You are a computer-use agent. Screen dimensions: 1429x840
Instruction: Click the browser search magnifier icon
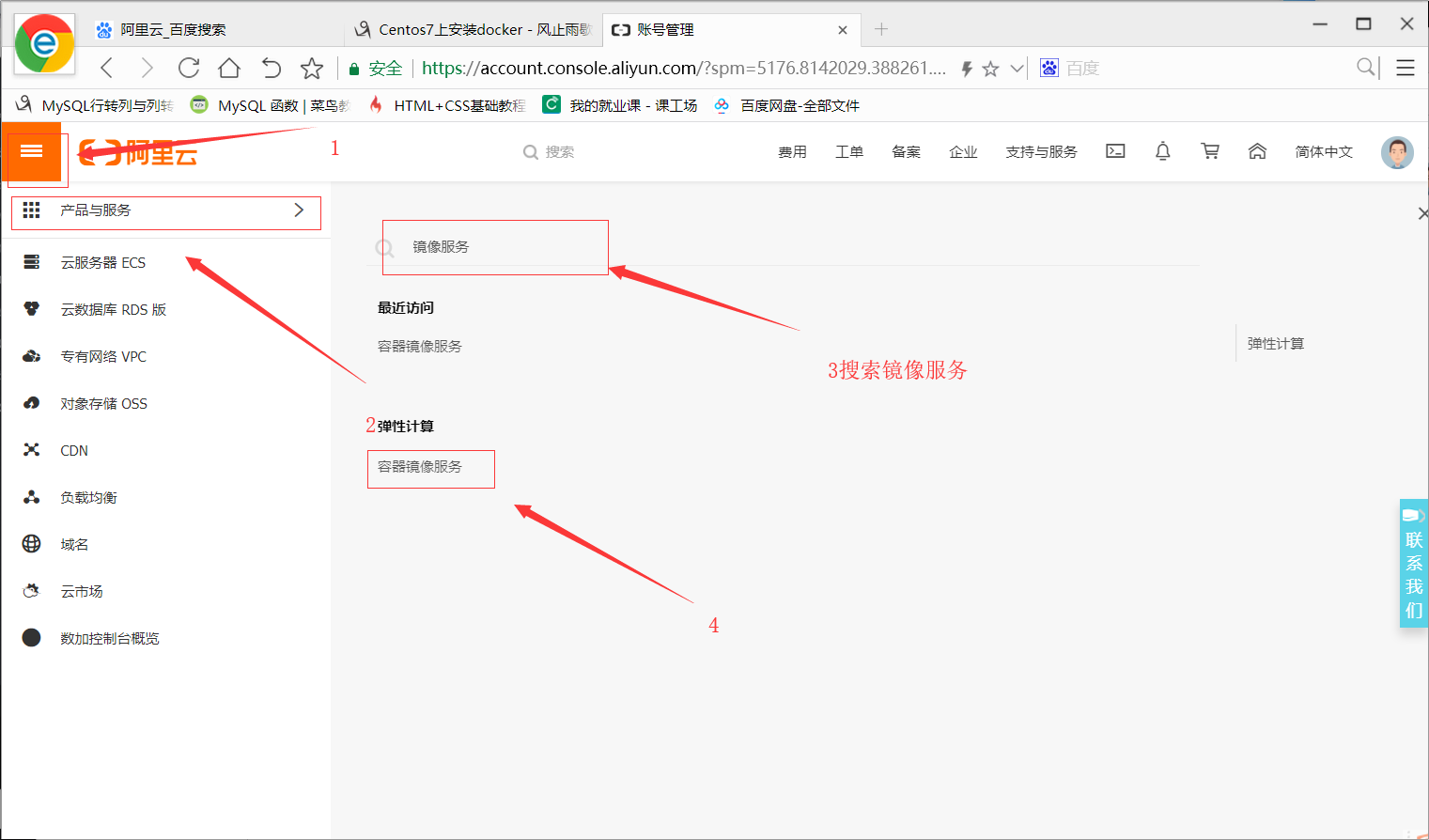click(x=1366, y=67)
